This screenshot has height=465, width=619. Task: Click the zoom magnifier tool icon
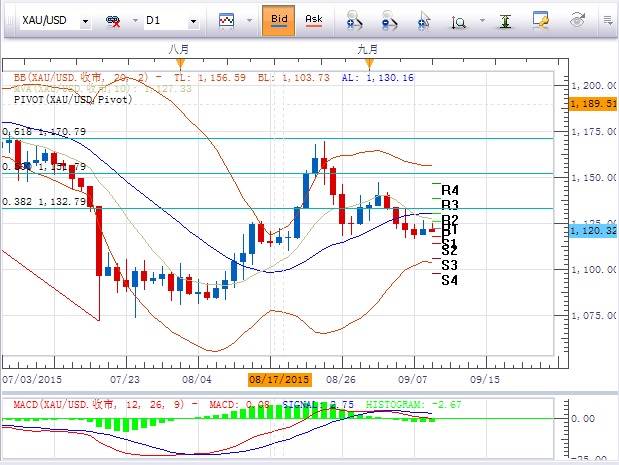[459, 20]
